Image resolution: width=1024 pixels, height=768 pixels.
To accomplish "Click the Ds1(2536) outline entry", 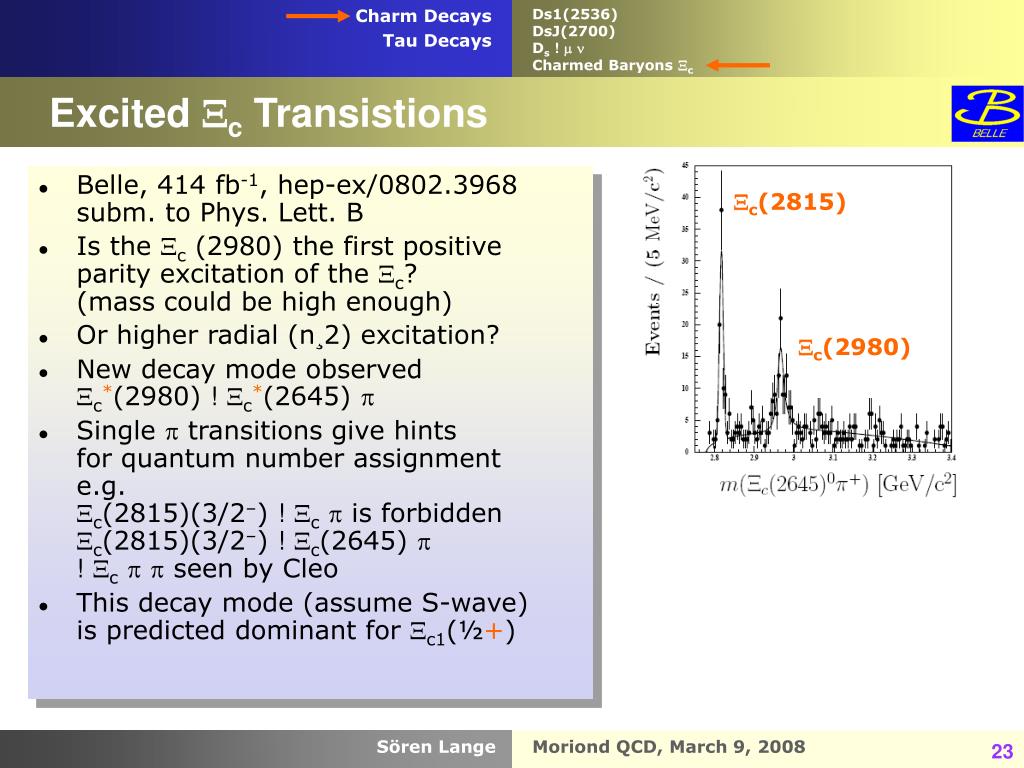I will pyautogui.click(x=575, y=14).
